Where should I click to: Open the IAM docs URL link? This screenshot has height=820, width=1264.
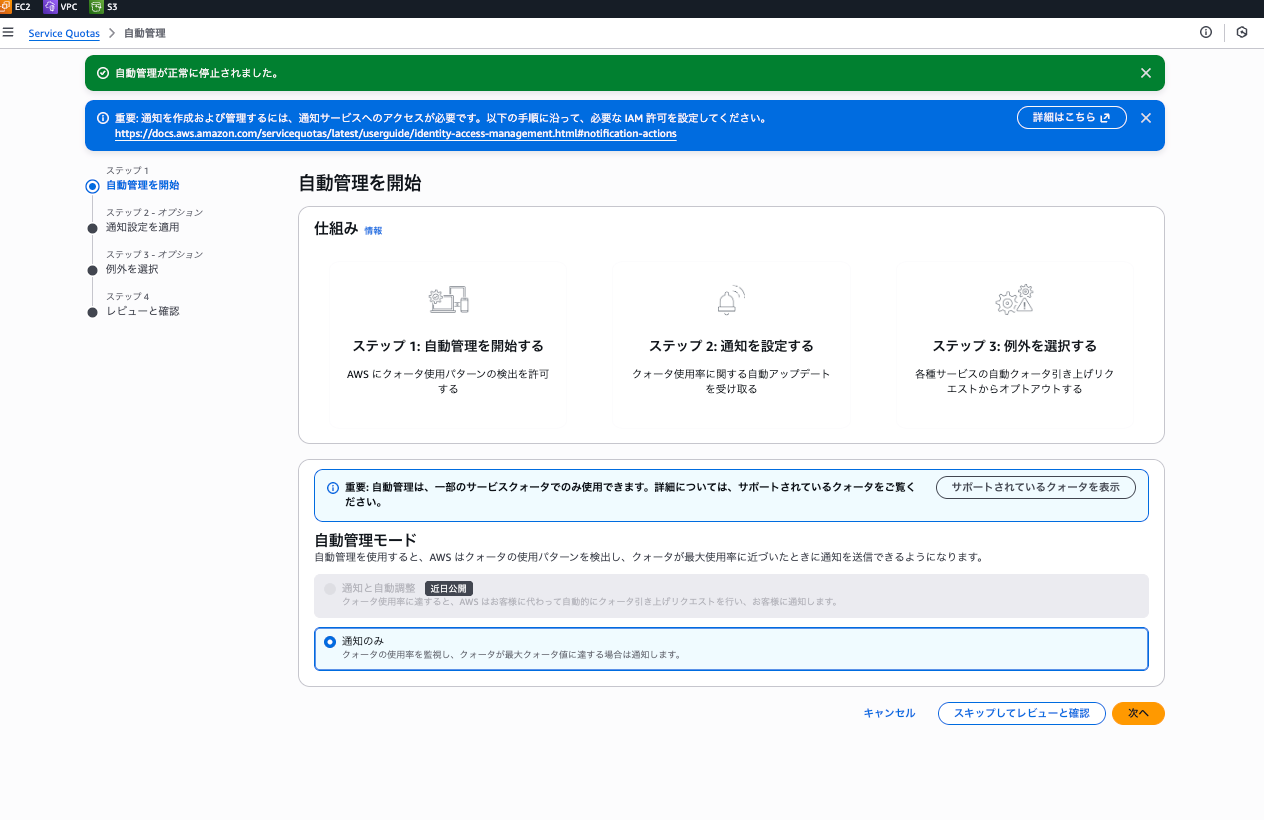coord(395,133)
